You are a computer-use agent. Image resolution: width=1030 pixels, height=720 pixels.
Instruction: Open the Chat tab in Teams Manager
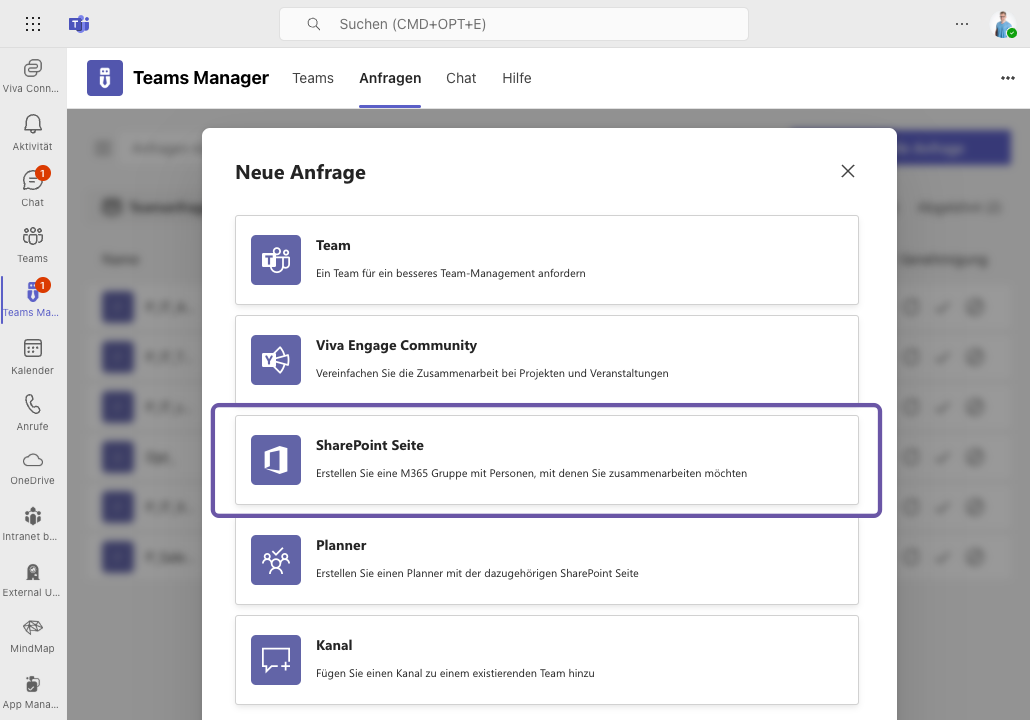point(461,78)
